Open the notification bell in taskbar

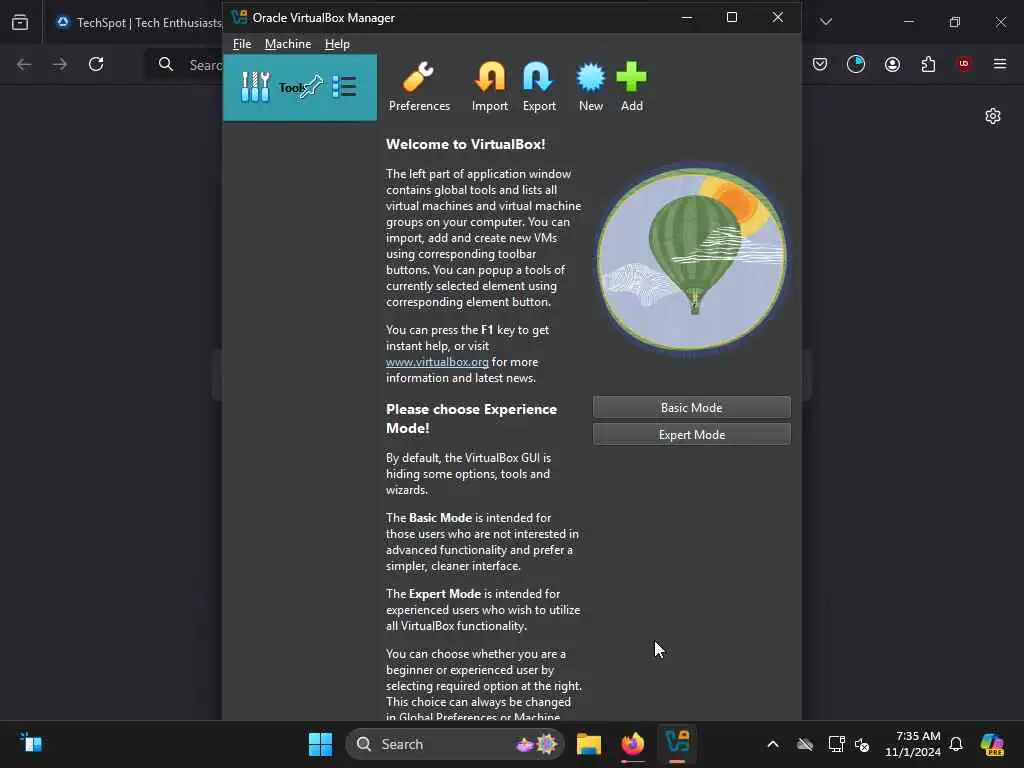[956, 744]
